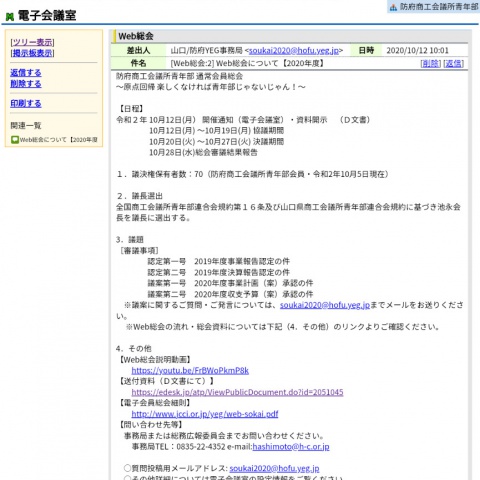Click 印刷する to print message
The height and width of the screenshot is (480, 480).
click(x=26, y=103)
